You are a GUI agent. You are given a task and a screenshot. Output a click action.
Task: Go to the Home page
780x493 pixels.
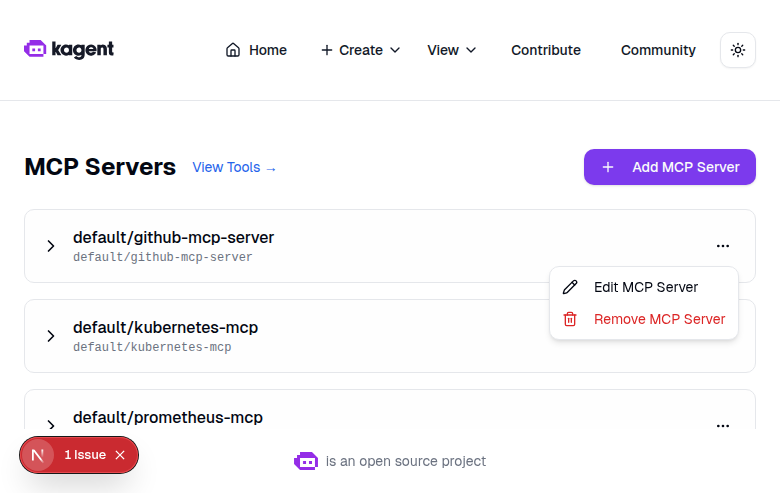(256, 50)
